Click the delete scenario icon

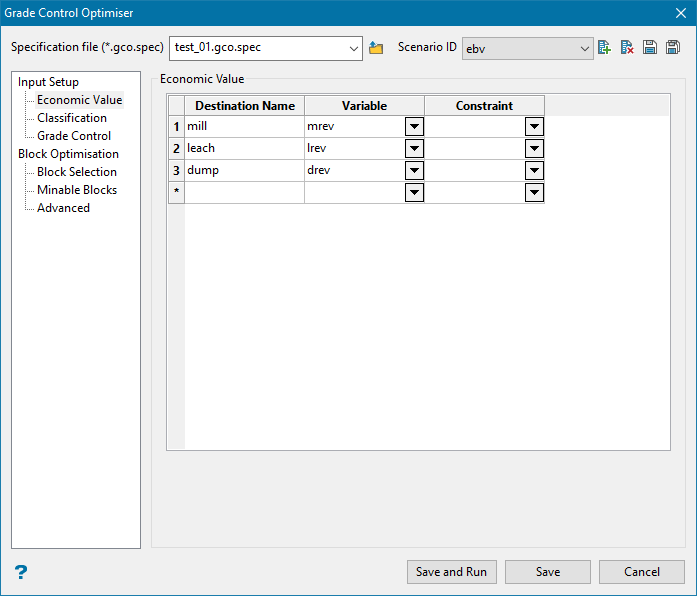click(x=627, y=48)
